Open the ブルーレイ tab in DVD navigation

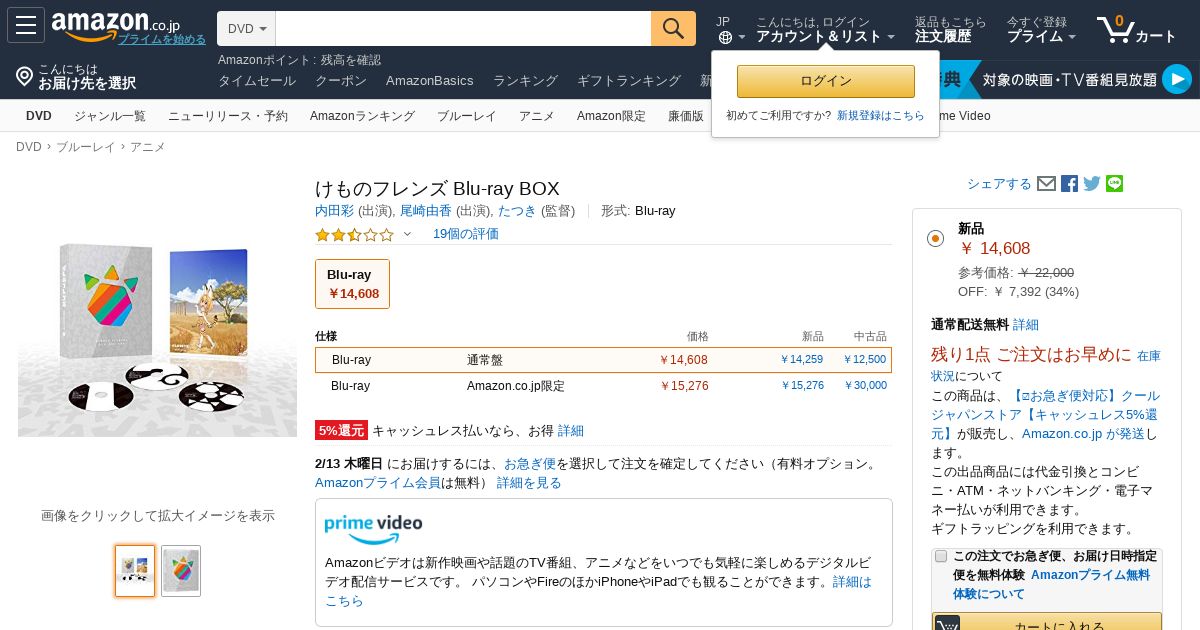pyautogui.click(x=467, y=116)
